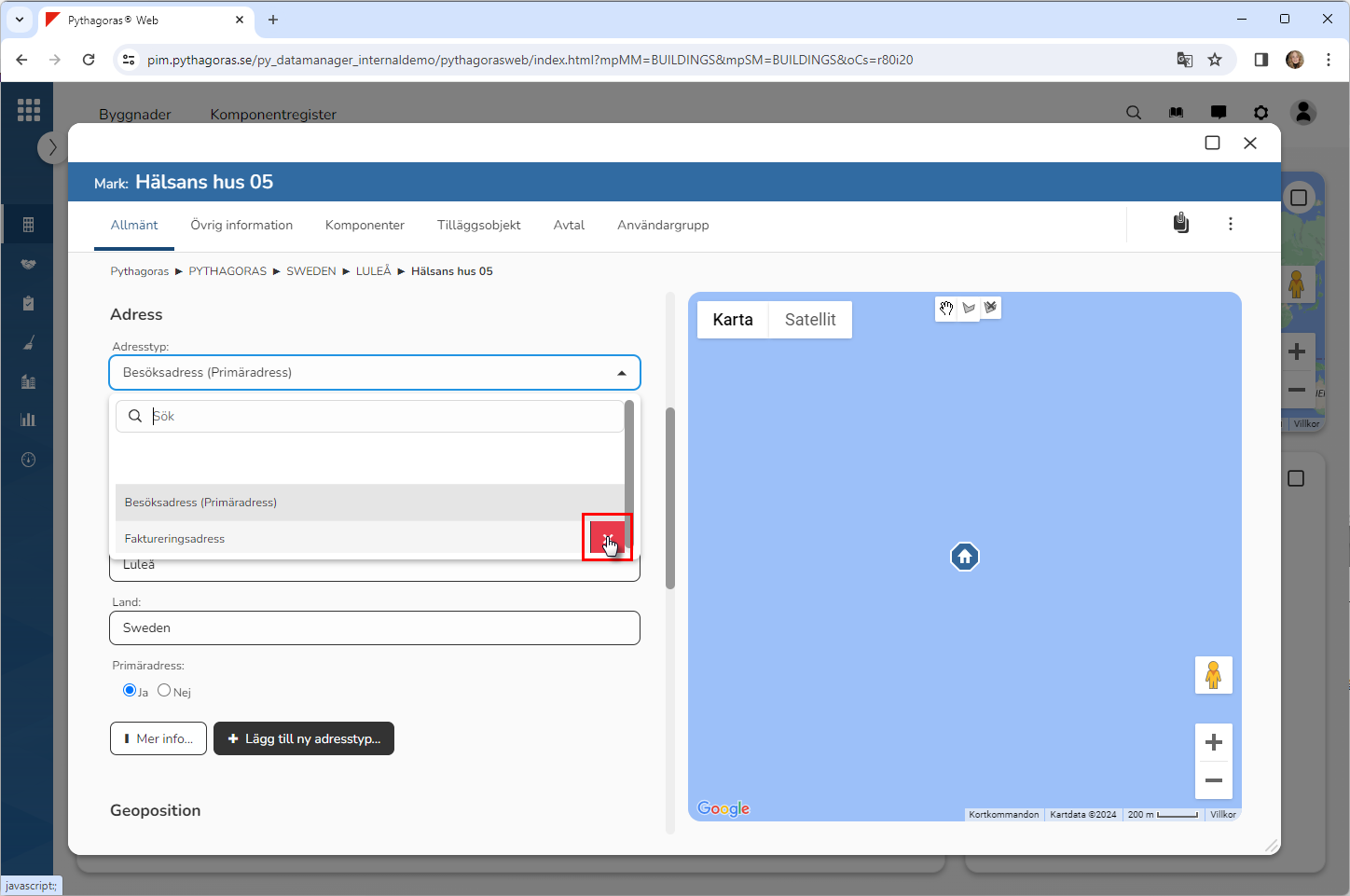Open the three-dot more options menu
This screenshot has height=896, width=1350.
tap(1230, 224)
